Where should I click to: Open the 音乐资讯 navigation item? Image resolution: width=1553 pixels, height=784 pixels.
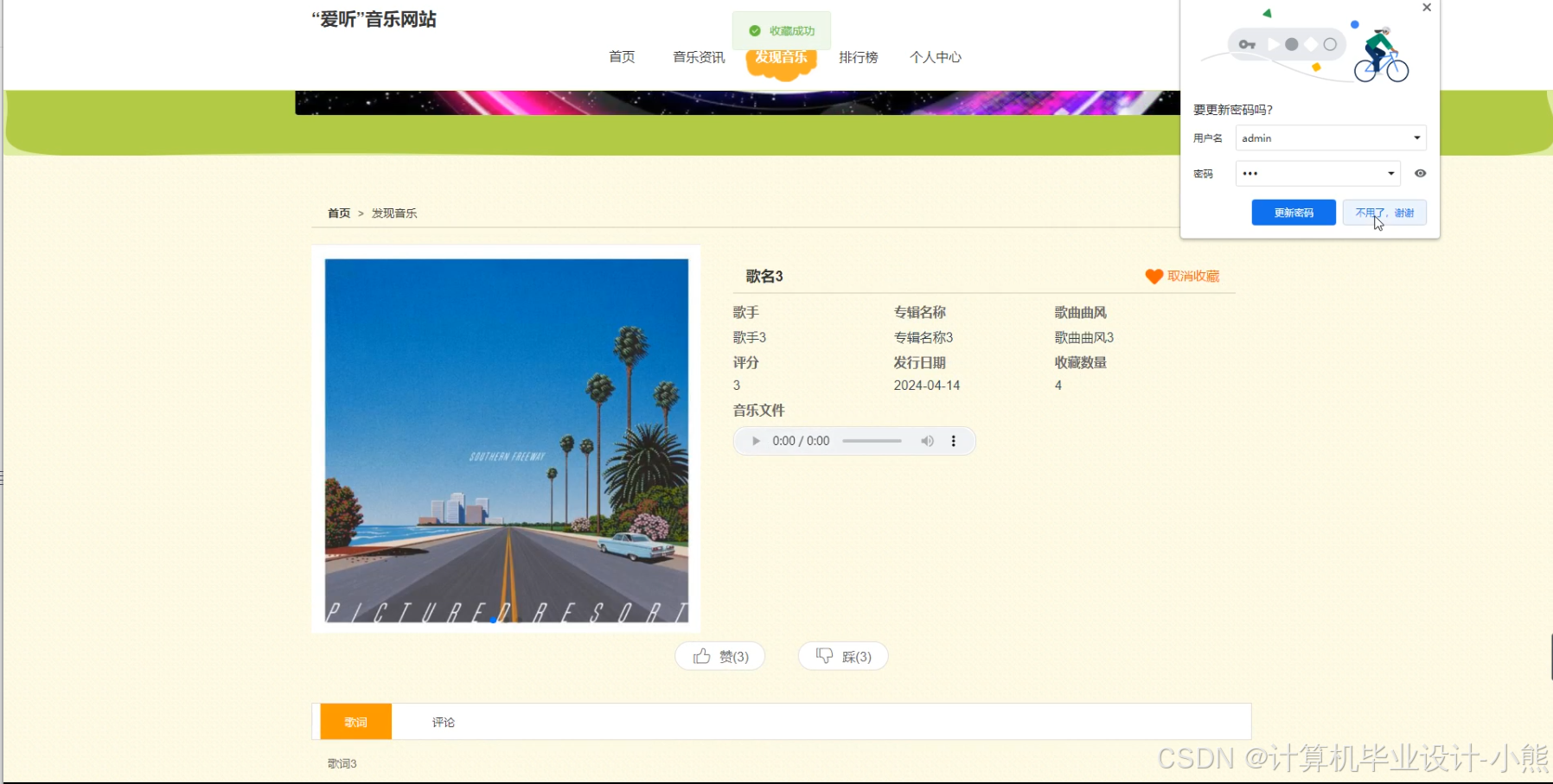coord(699,57)
